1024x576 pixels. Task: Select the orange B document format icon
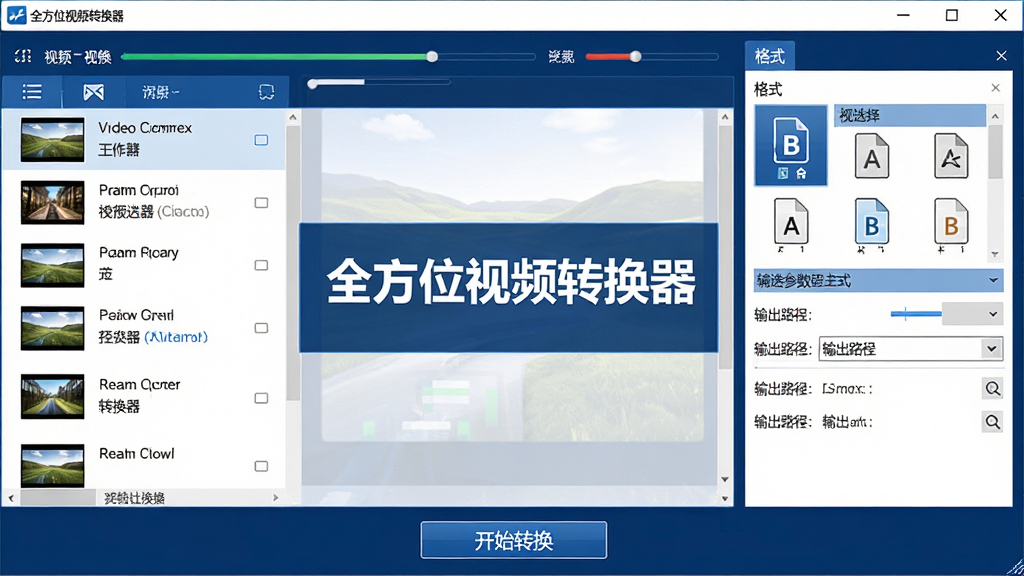951,223
